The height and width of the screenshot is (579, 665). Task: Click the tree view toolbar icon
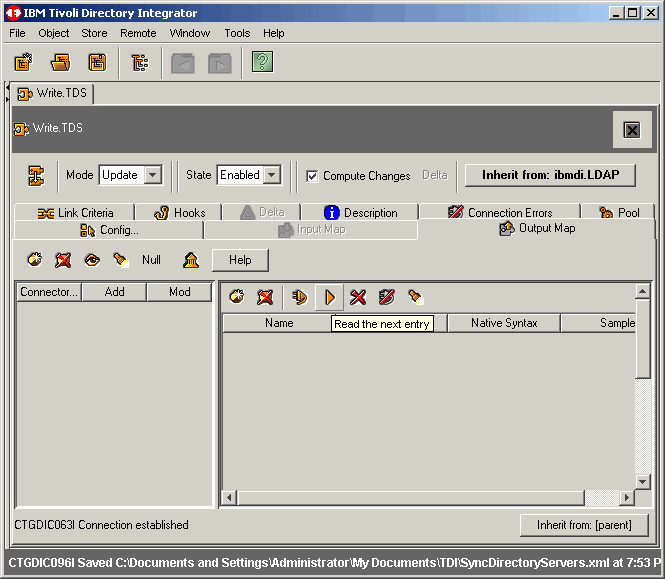pyautogui.click(x=140, y=63)
